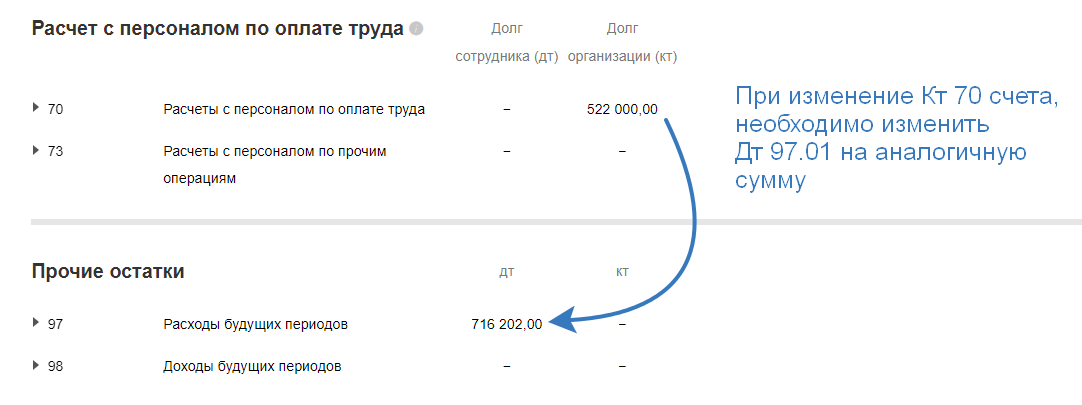The image size is (1082, 405).
Task: Click the 'Долг сотрудника (дт)' column header
Action: (x=506, y=43)
